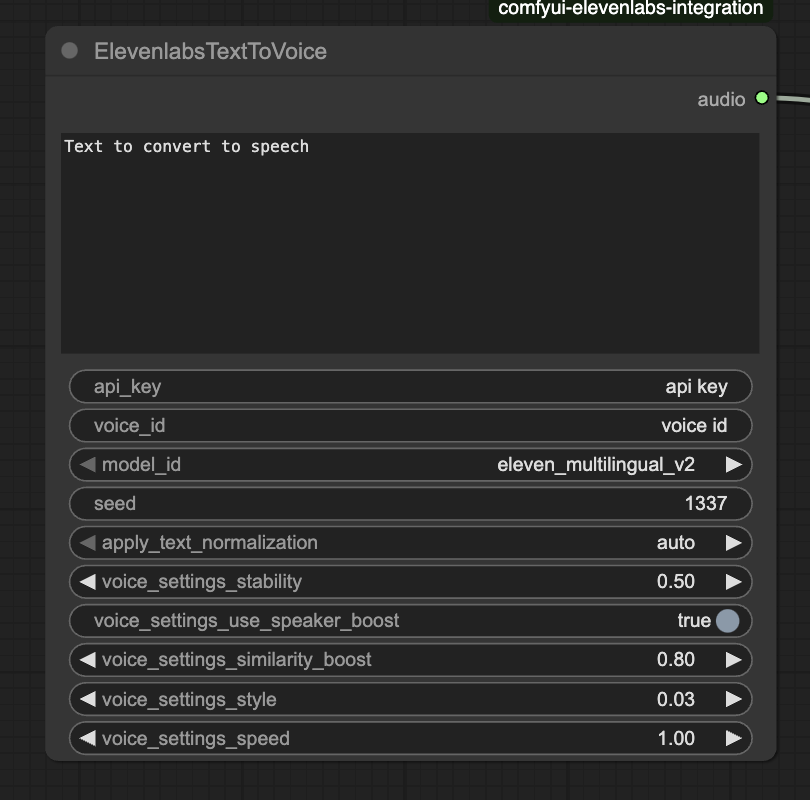
Task: Edit the api_key field
Action: tap(410, 386)
